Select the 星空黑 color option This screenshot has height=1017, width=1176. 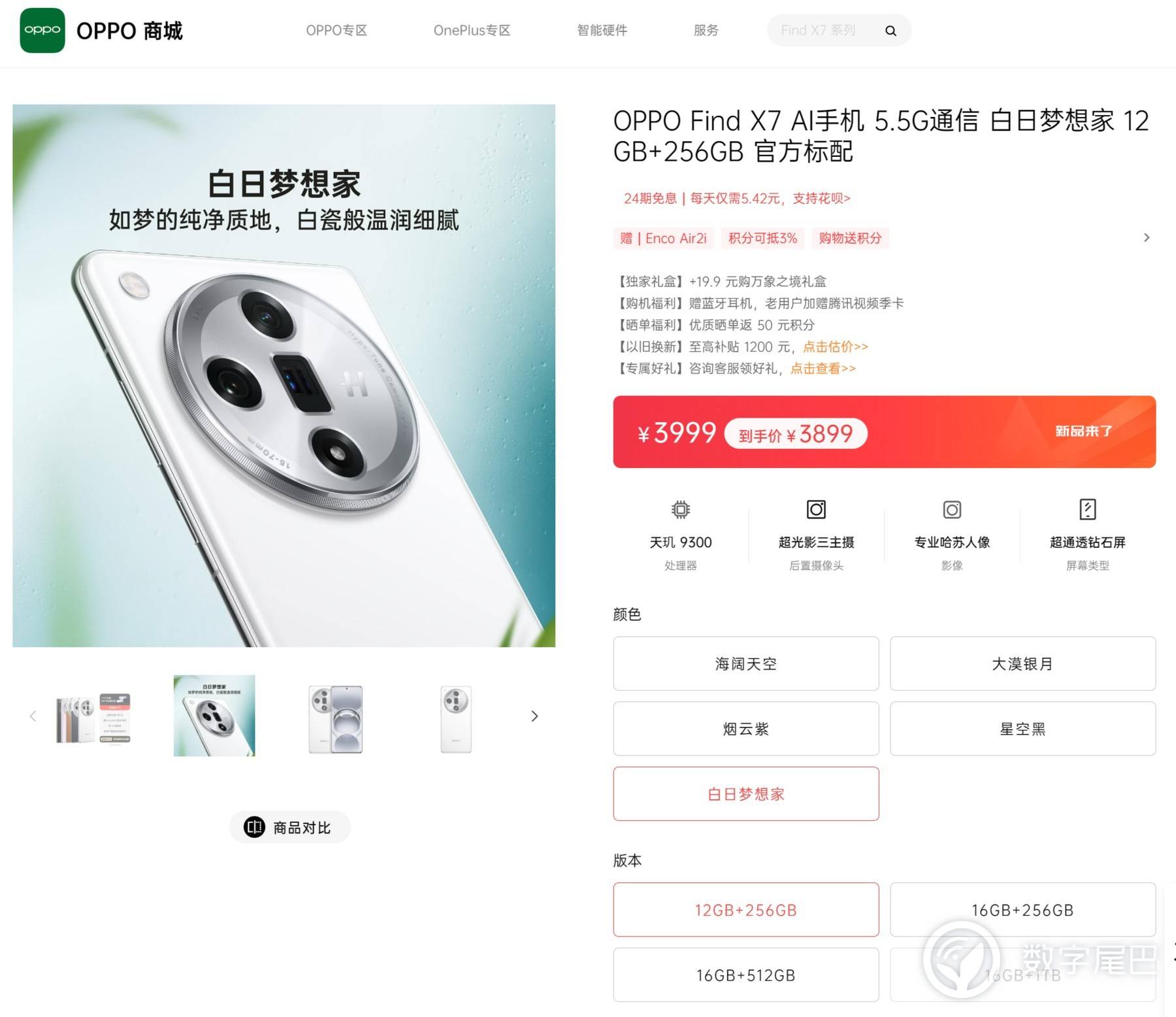click(1022, 729)
